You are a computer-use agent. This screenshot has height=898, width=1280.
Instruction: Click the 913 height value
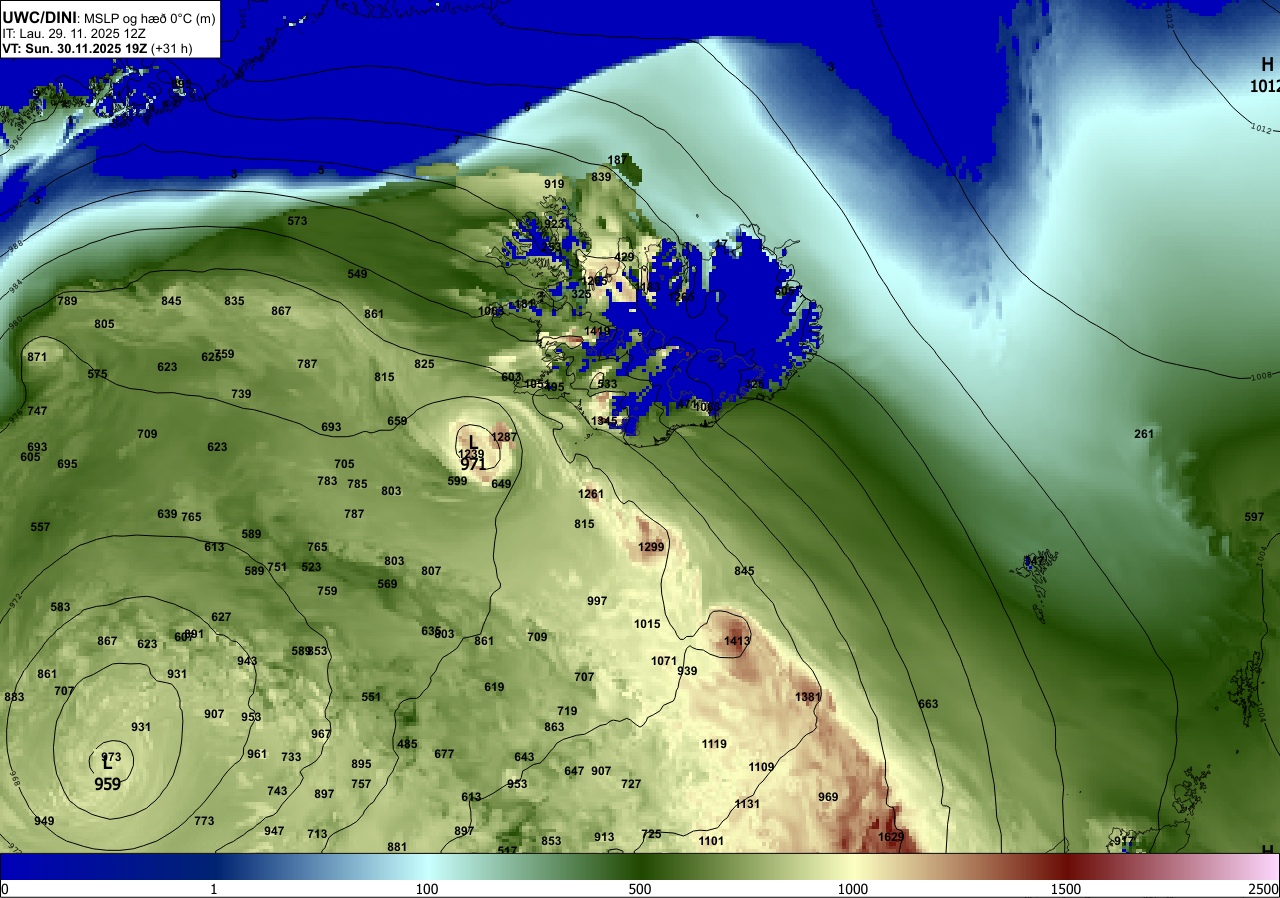click(604, 837)
